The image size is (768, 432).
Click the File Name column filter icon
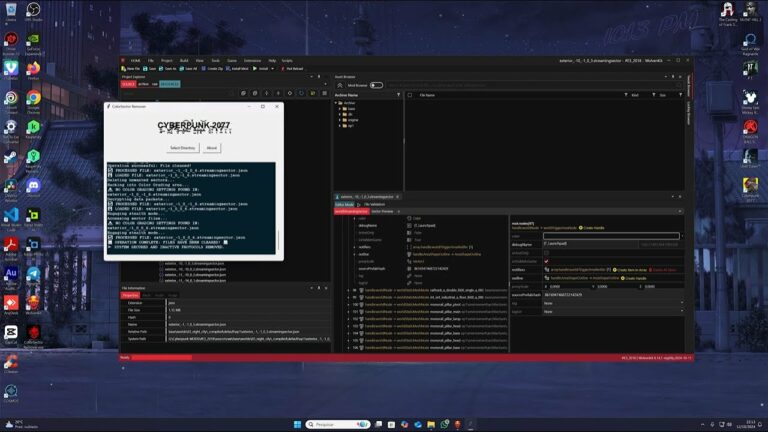pos(625,95)
